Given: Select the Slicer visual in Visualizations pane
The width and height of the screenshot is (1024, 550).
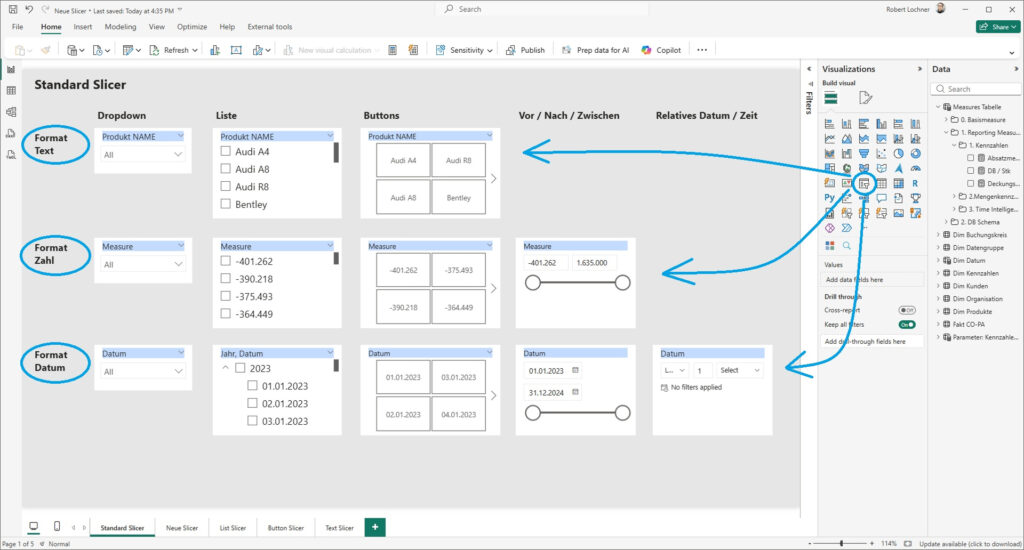Looking at the screenshot, I should tap(863, 183).
